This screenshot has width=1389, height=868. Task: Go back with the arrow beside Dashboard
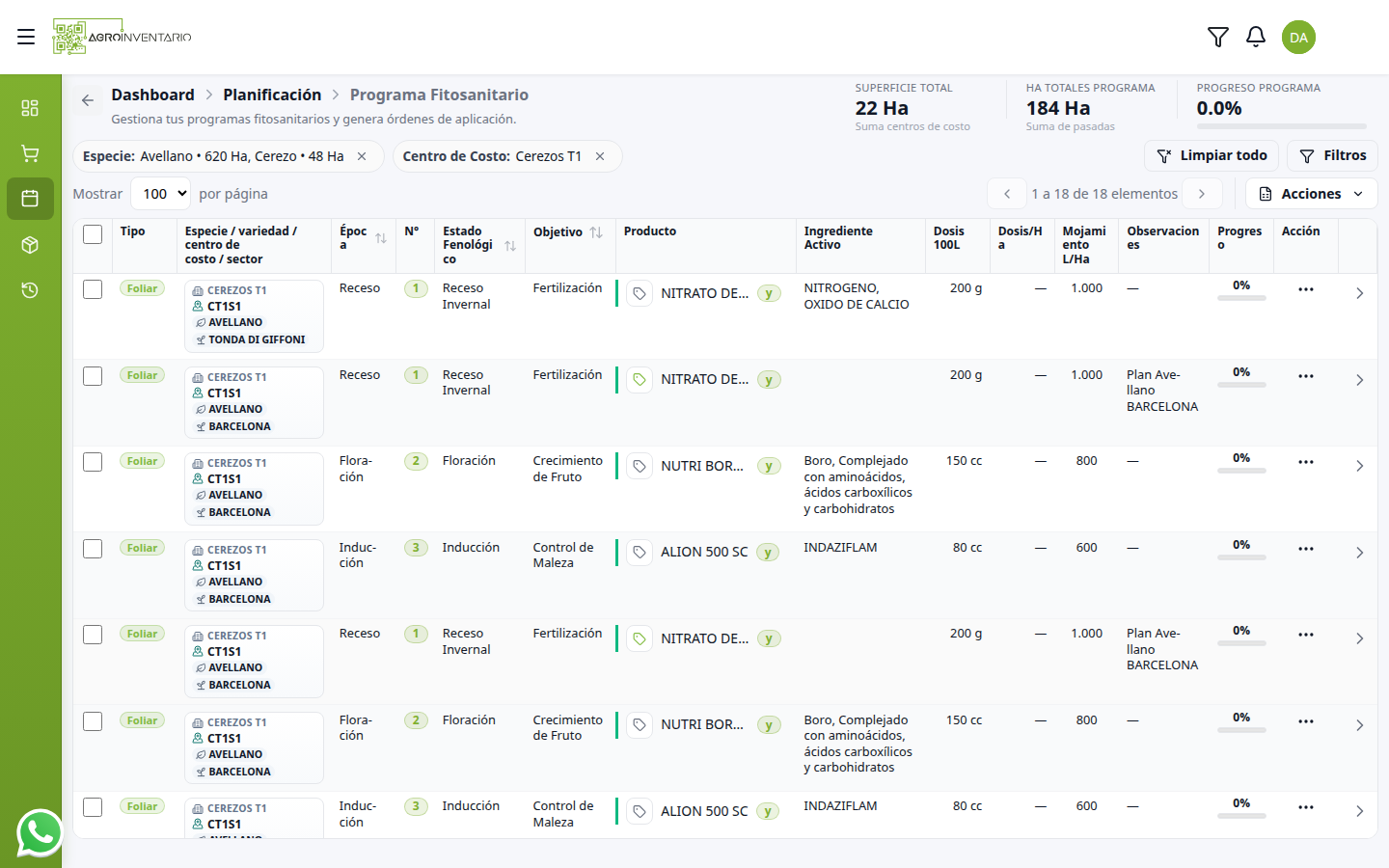coord(88,100)
